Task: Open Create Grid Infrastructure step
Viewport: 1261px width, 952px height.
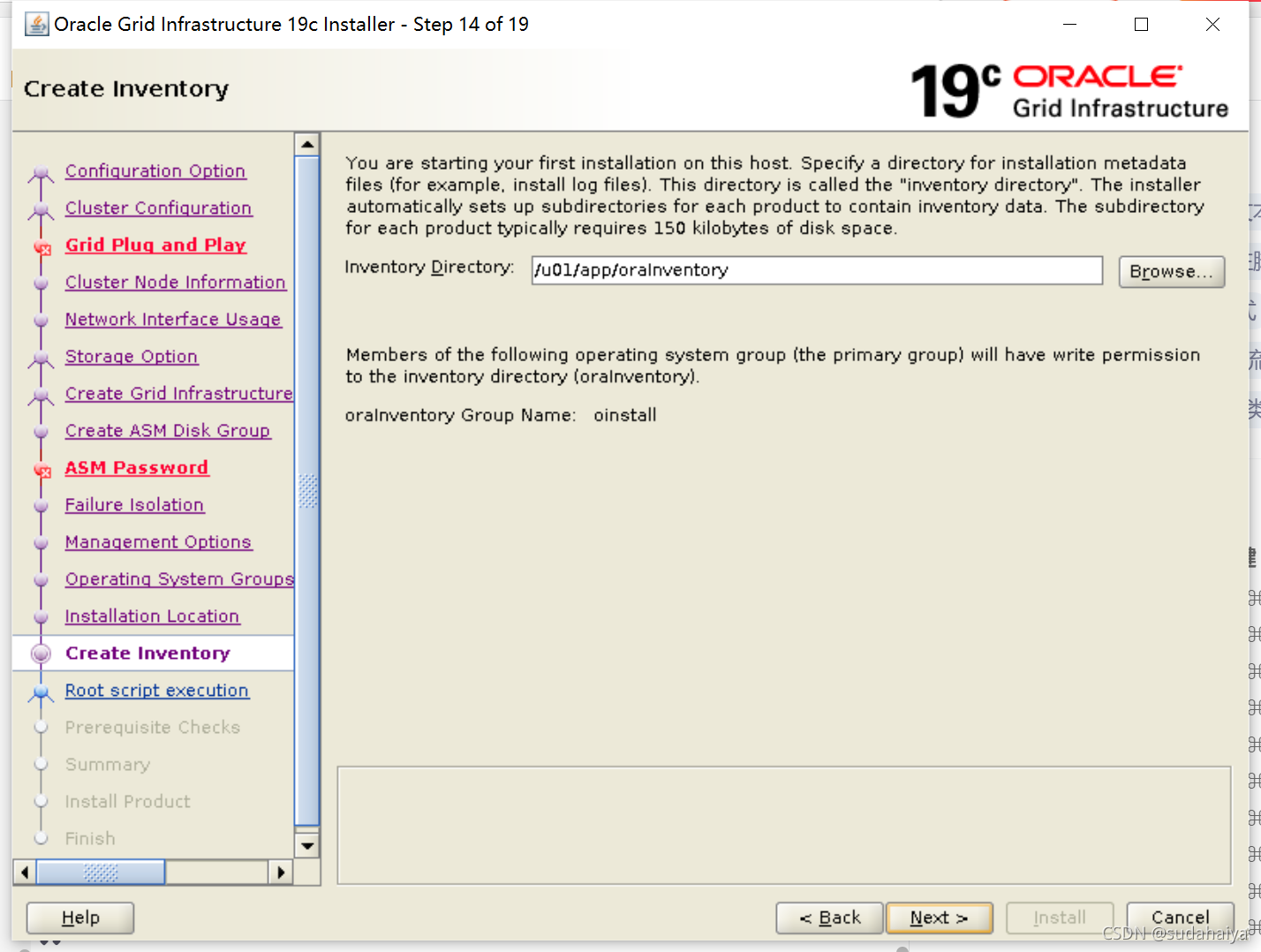Action: pyautogui.click(x=179, y=393)
